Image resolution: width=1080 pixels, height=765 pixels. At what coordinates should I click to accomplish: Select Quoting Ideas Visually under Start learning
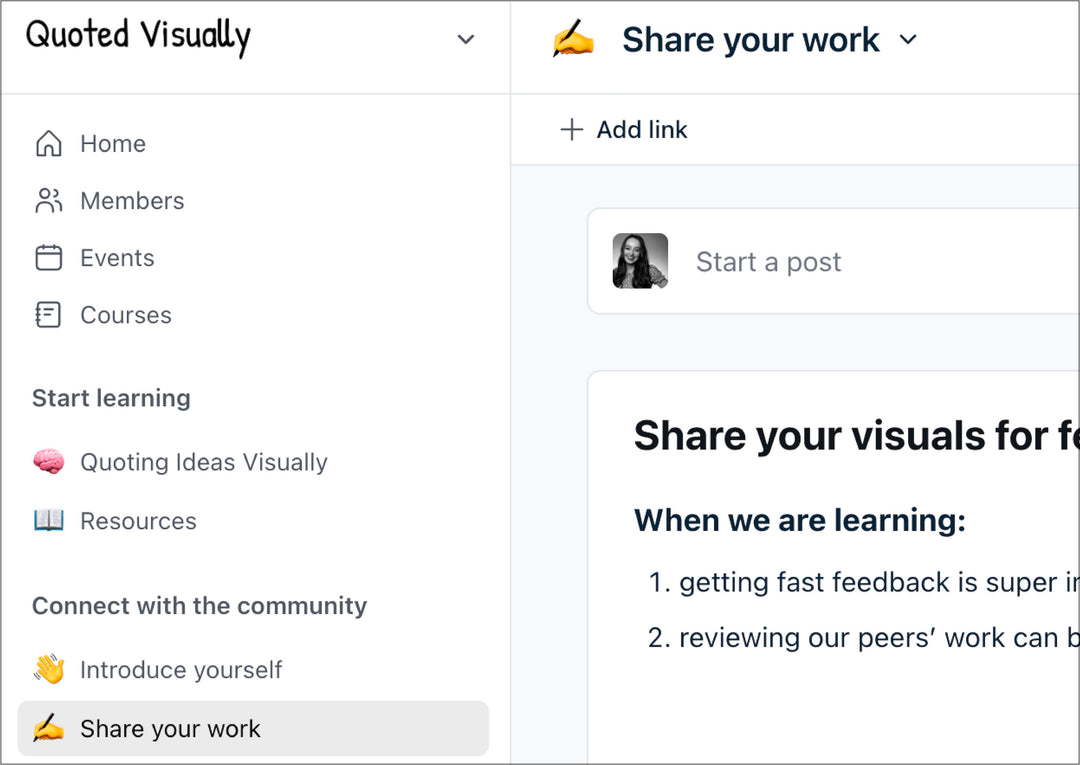click(x=203, y=462)
